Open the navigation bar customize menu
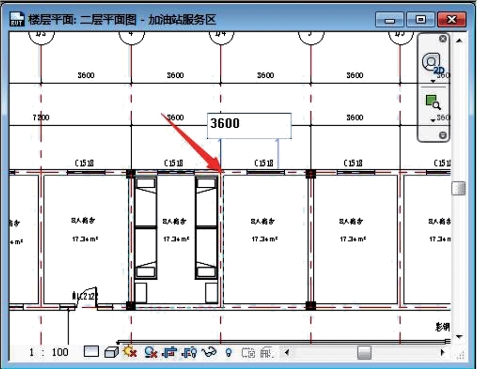Viewport: 477px width, 369px height. tap(443, 135)
